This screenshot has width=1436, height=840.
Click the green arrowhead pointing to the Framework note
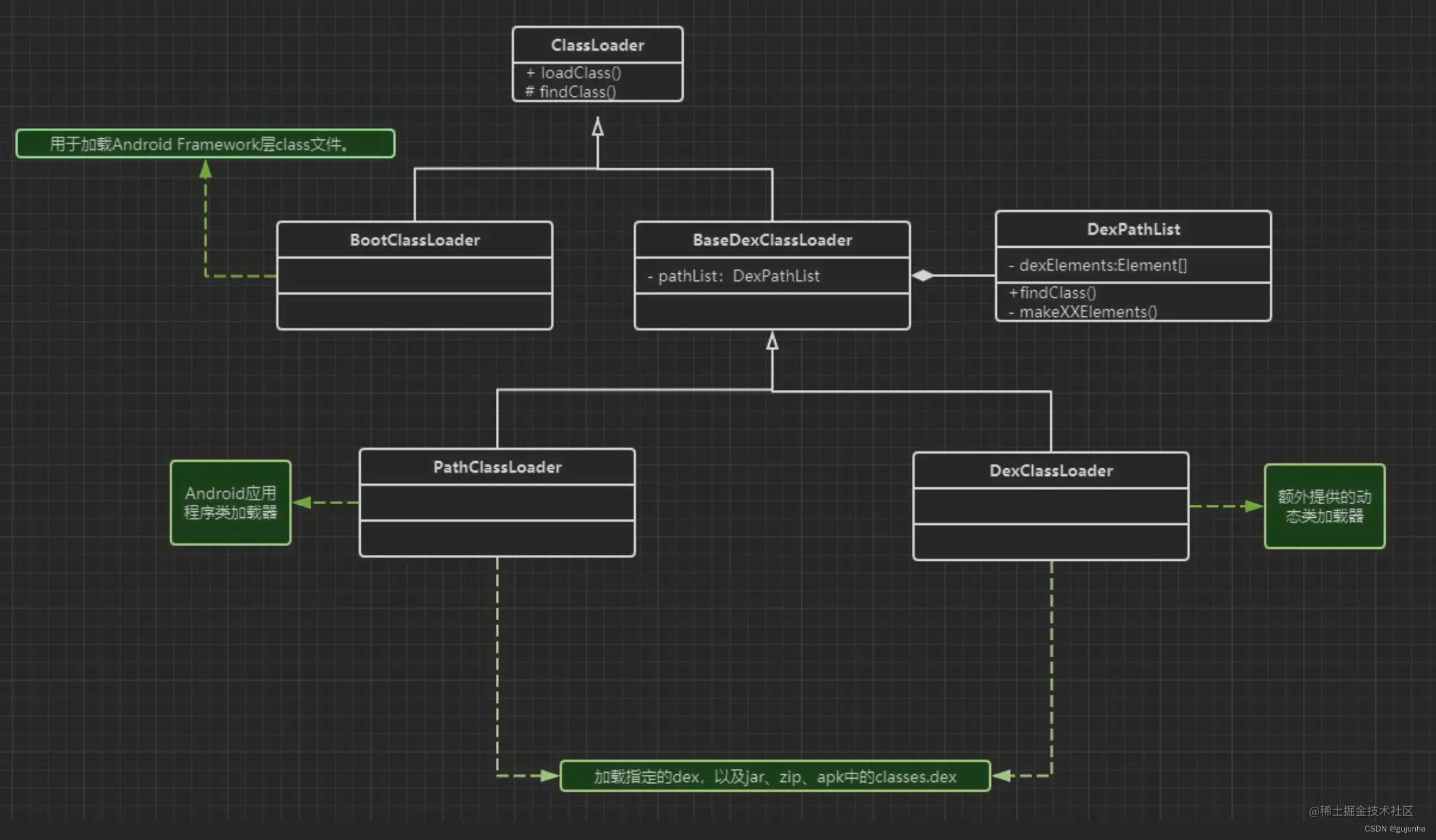coord(206,170)
